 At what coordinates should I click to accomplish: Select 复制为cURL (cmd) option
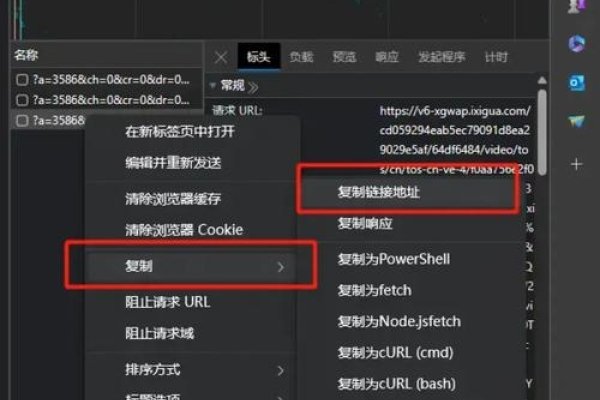tap(409, 353)
